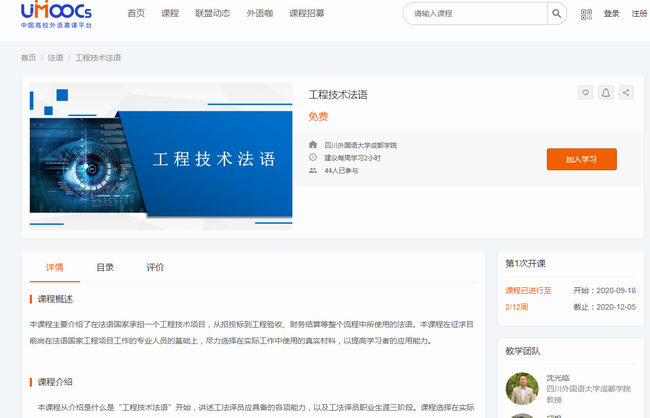The height and width of the screenshot is (418, 650).
Task: Click the notification bell icon
Action: pos(606,93)
